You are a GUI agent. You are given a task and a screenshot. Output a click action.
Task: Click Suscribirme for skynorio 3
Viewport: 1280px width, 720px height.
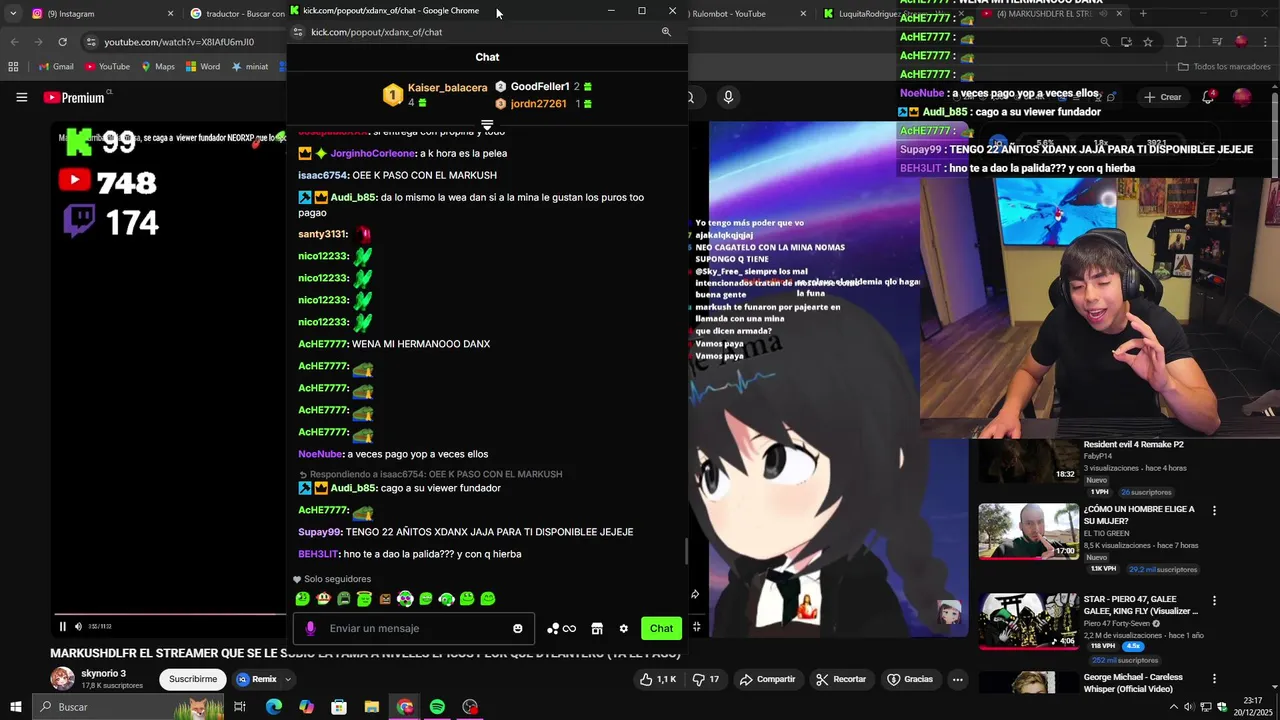click(x=192, y=679)
